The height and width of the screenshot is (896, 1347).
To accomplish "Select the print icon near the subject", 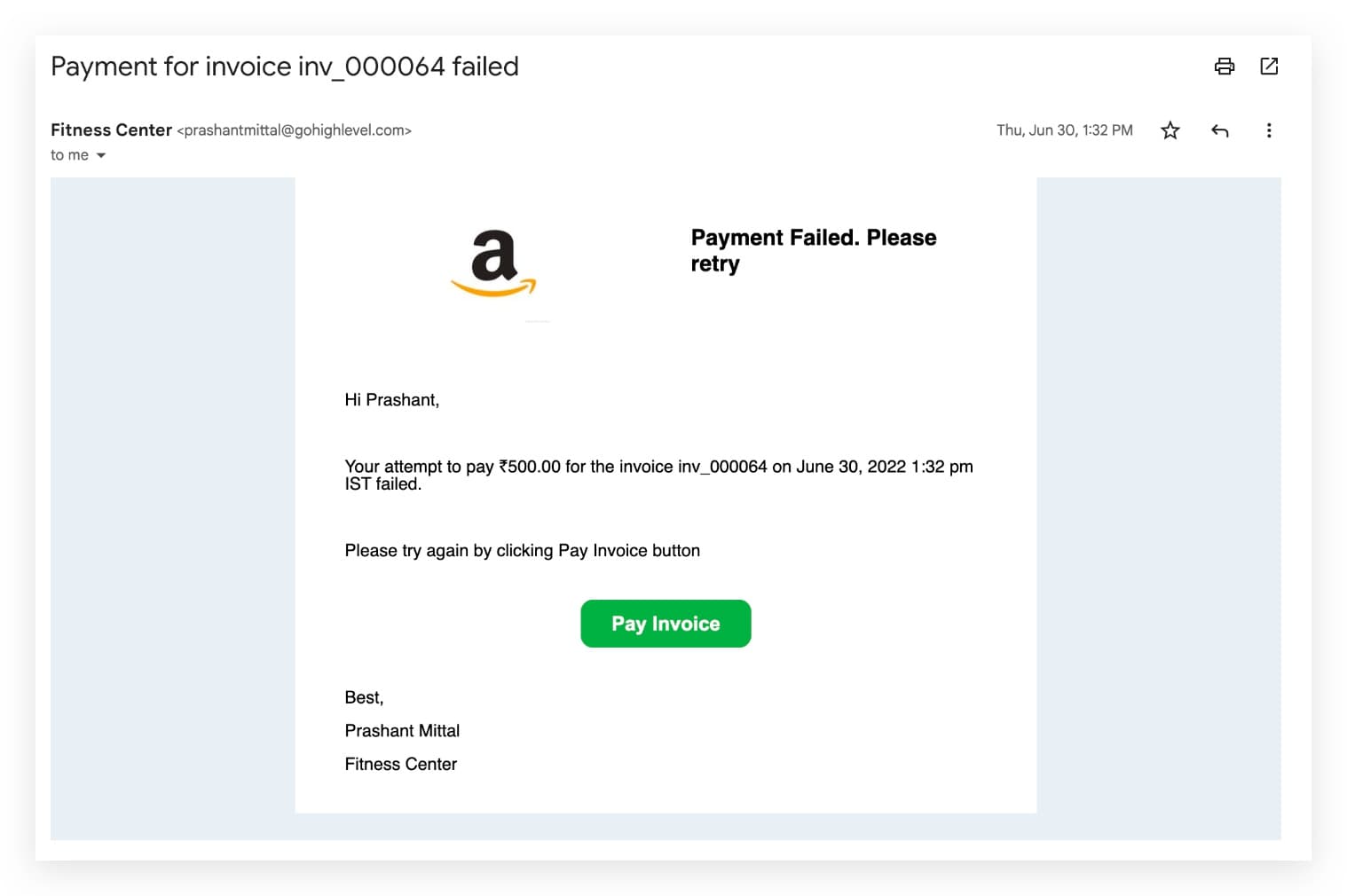I will [x=1225, y=67].
